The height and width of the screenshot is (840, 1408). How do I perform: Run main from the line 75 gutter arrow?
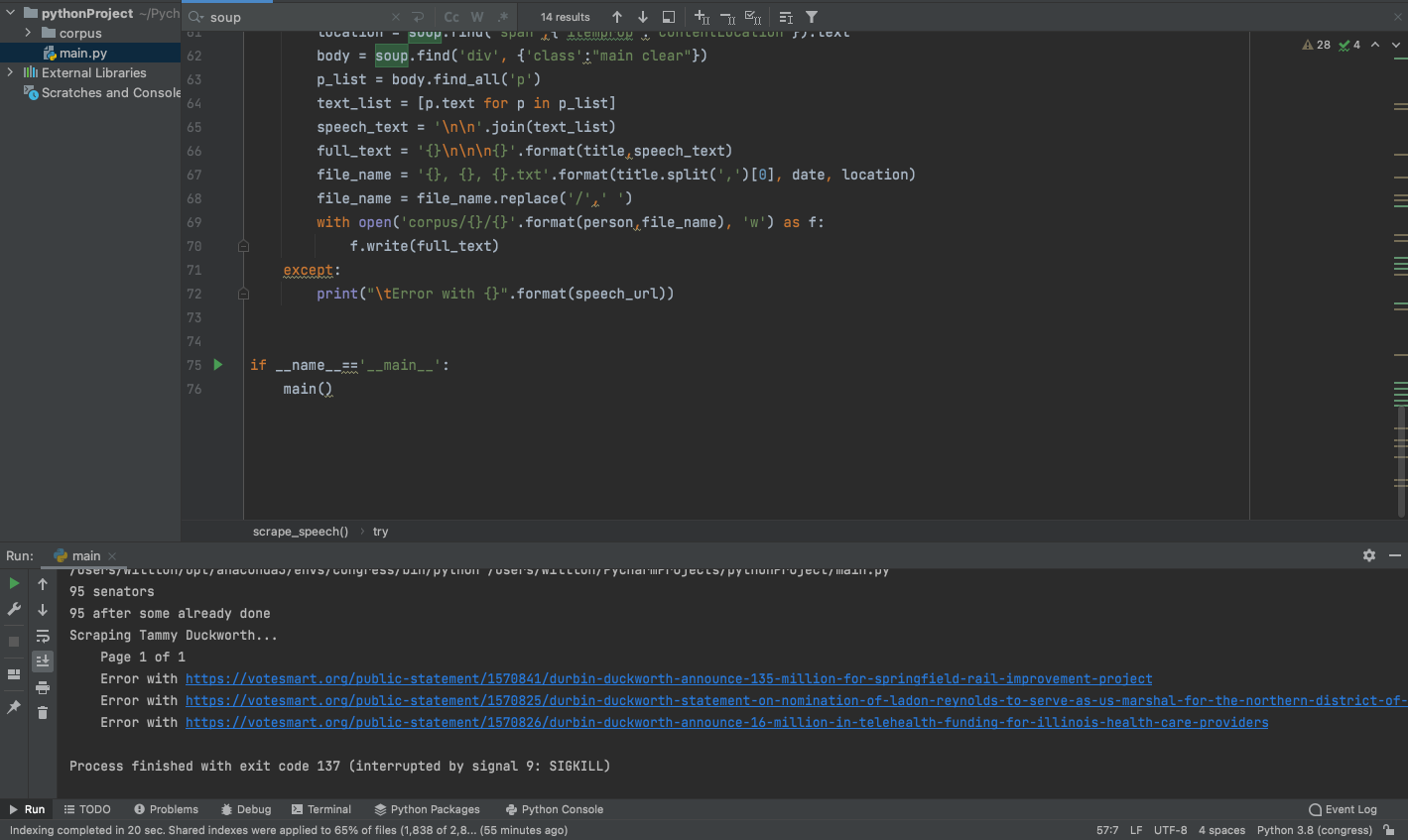point(218,365)
